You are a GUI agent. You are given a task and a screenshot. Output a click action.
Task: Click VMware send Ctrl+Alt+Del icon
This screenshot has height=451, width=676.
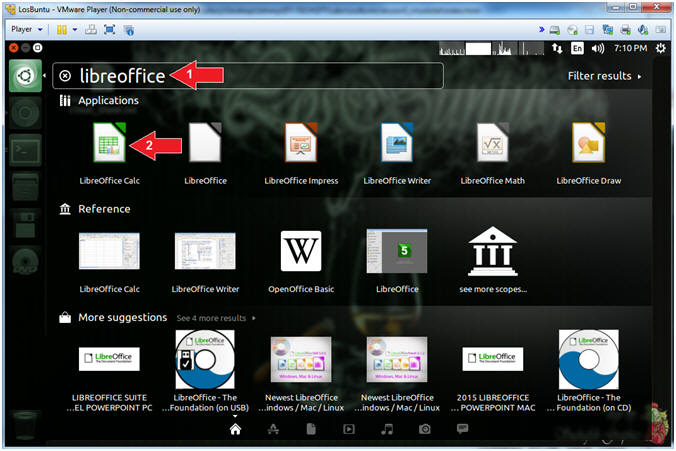91,29
